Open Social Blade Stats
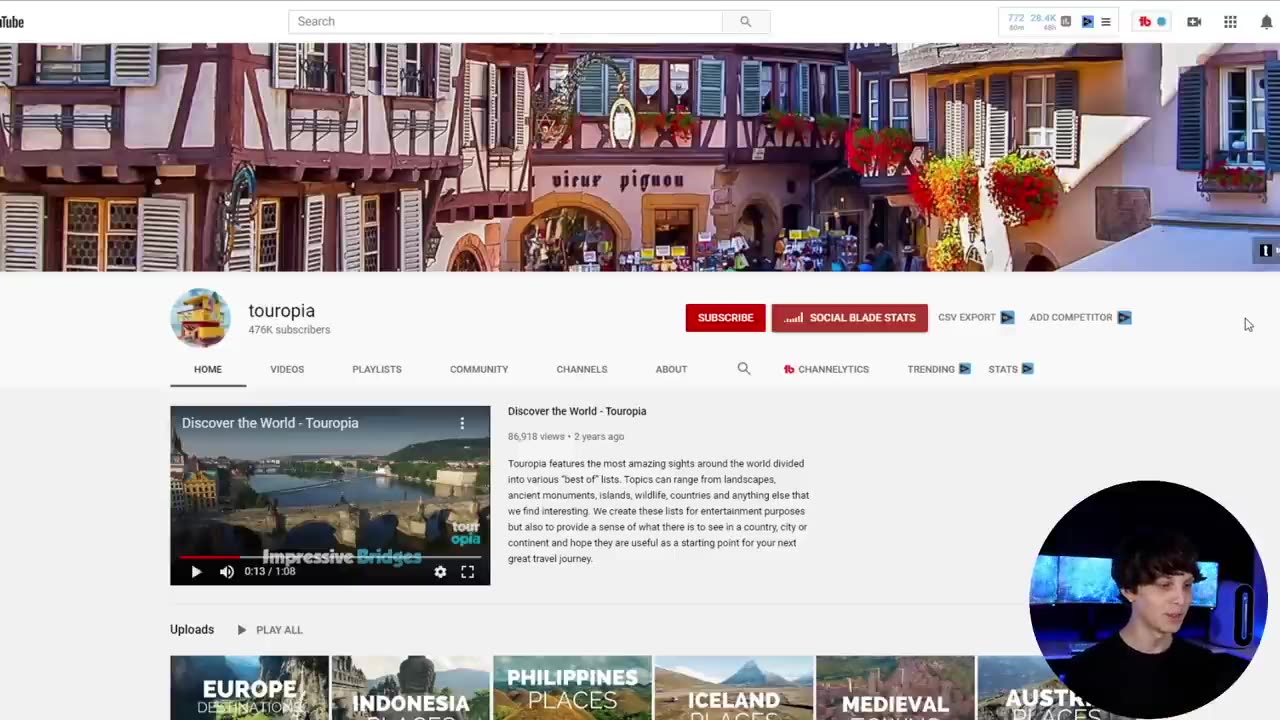The image size is (1280, 720). point(850,318)
